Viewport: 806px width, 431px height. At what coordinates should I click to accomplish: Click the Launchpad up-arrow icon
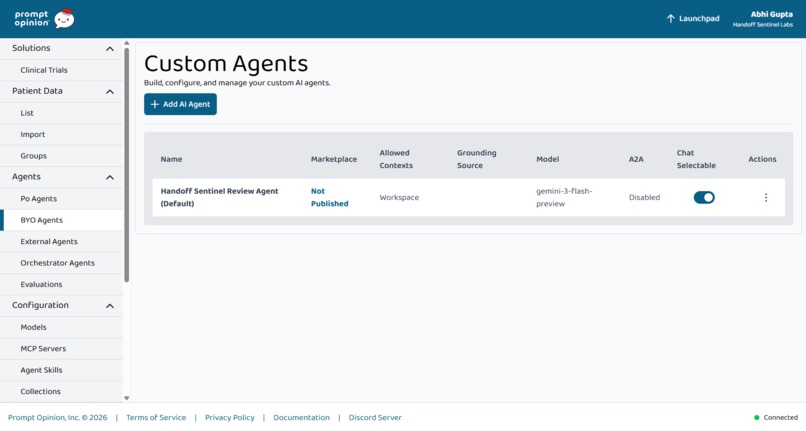[x=670, y=19]
